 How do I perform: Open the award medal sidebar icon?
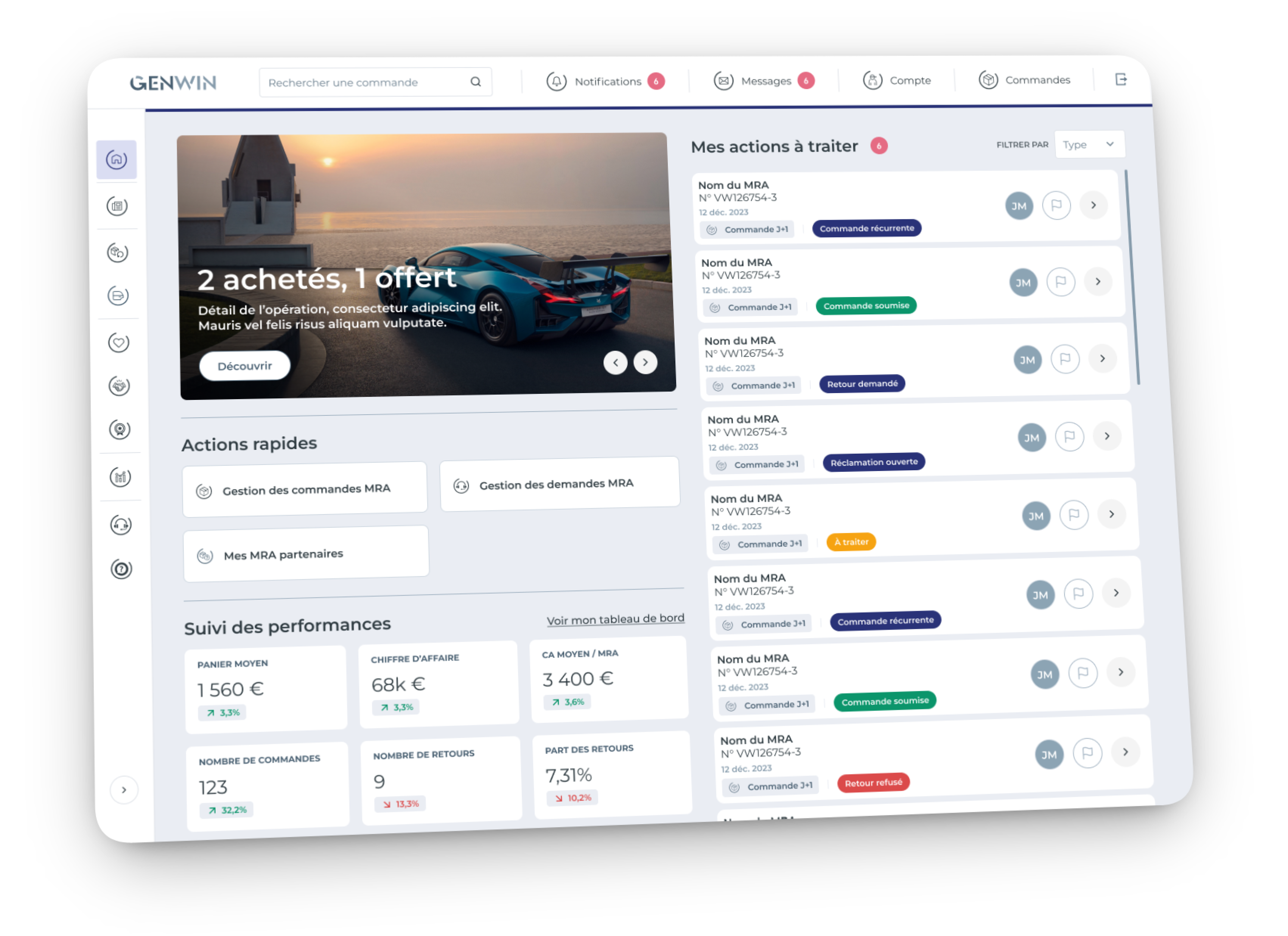(x=120, y=429)
